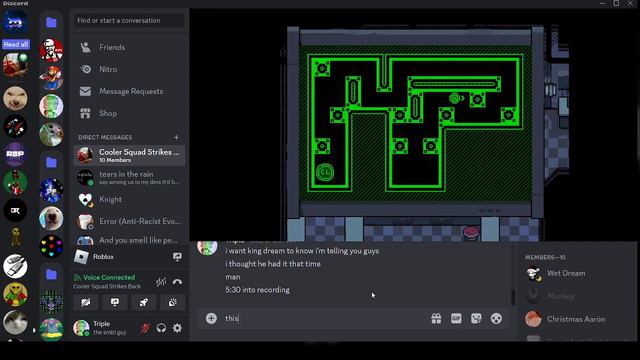Send a gift with gift icon
The height and width of the screenshot is (360, 640).
pos(436,318)
